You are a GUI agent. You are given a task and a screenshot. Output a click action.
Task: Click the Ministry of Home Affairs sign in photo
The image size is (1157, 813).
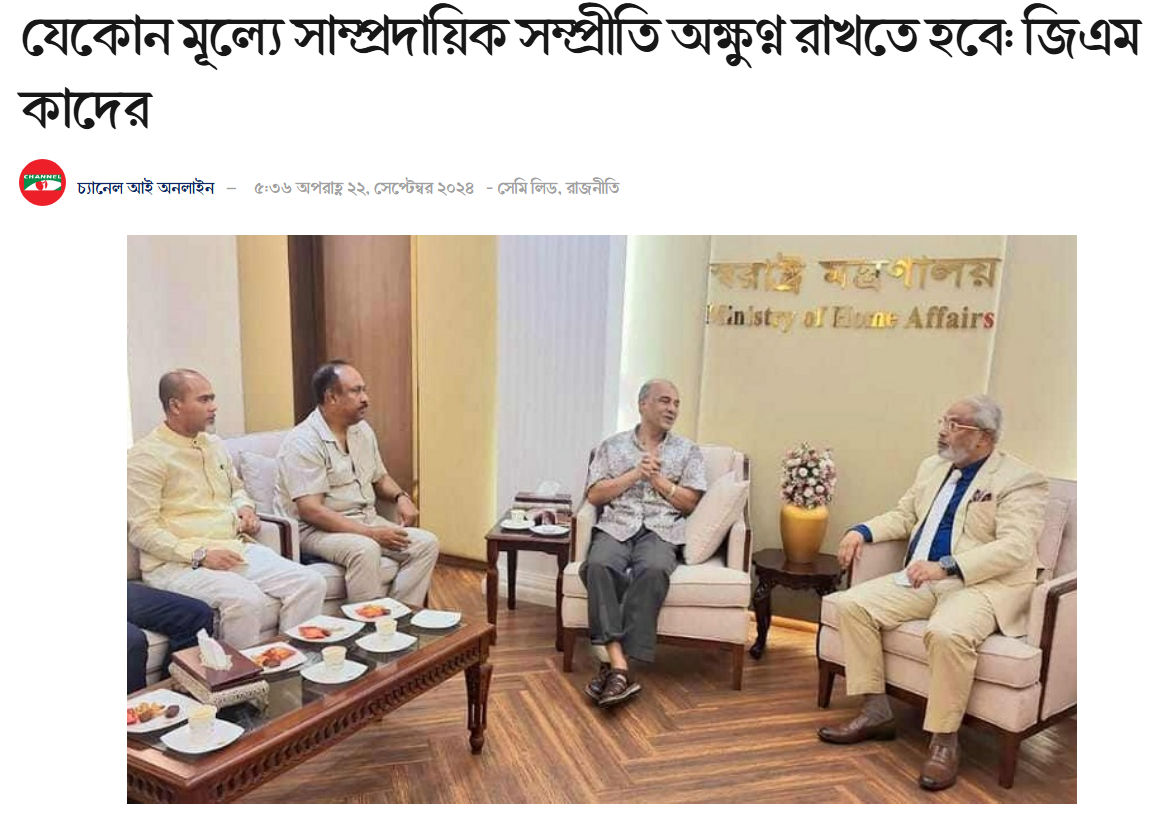(850, 317)
